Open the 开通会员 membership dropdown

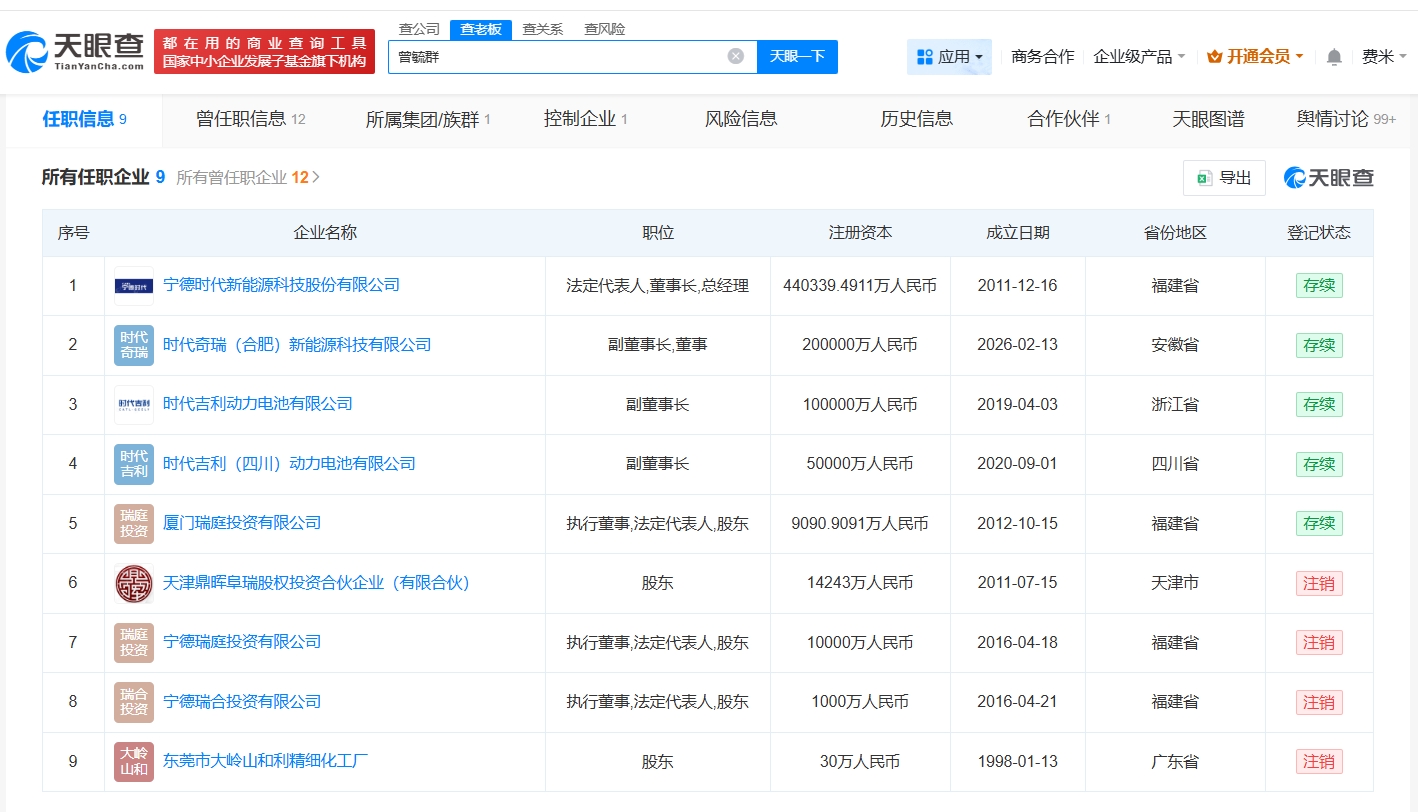coord(1255,57)
